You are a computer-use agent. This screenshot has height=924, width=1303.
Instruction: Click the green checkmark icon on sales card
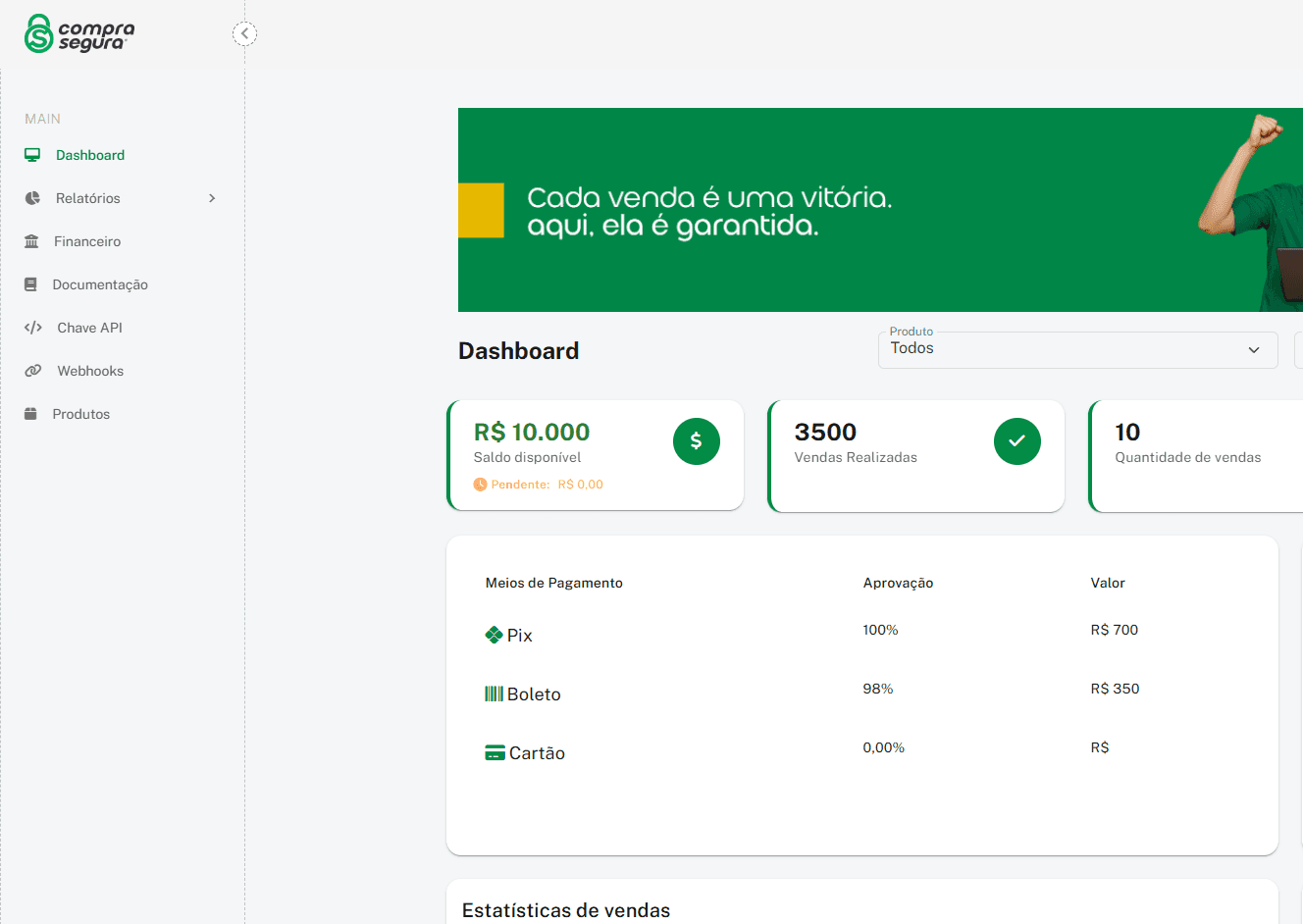click(1016, 441)
